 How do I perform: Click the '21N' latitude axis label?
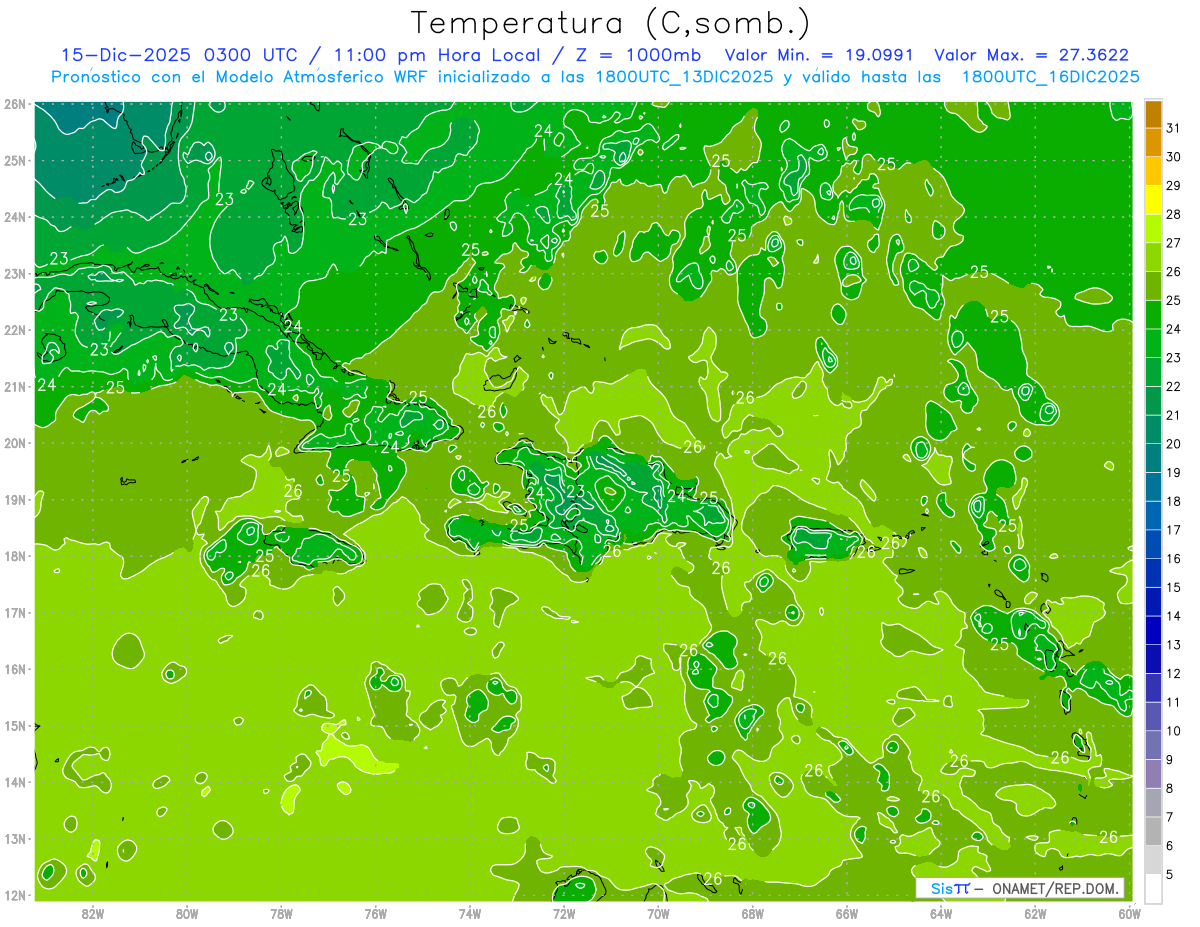coord(13,386)
